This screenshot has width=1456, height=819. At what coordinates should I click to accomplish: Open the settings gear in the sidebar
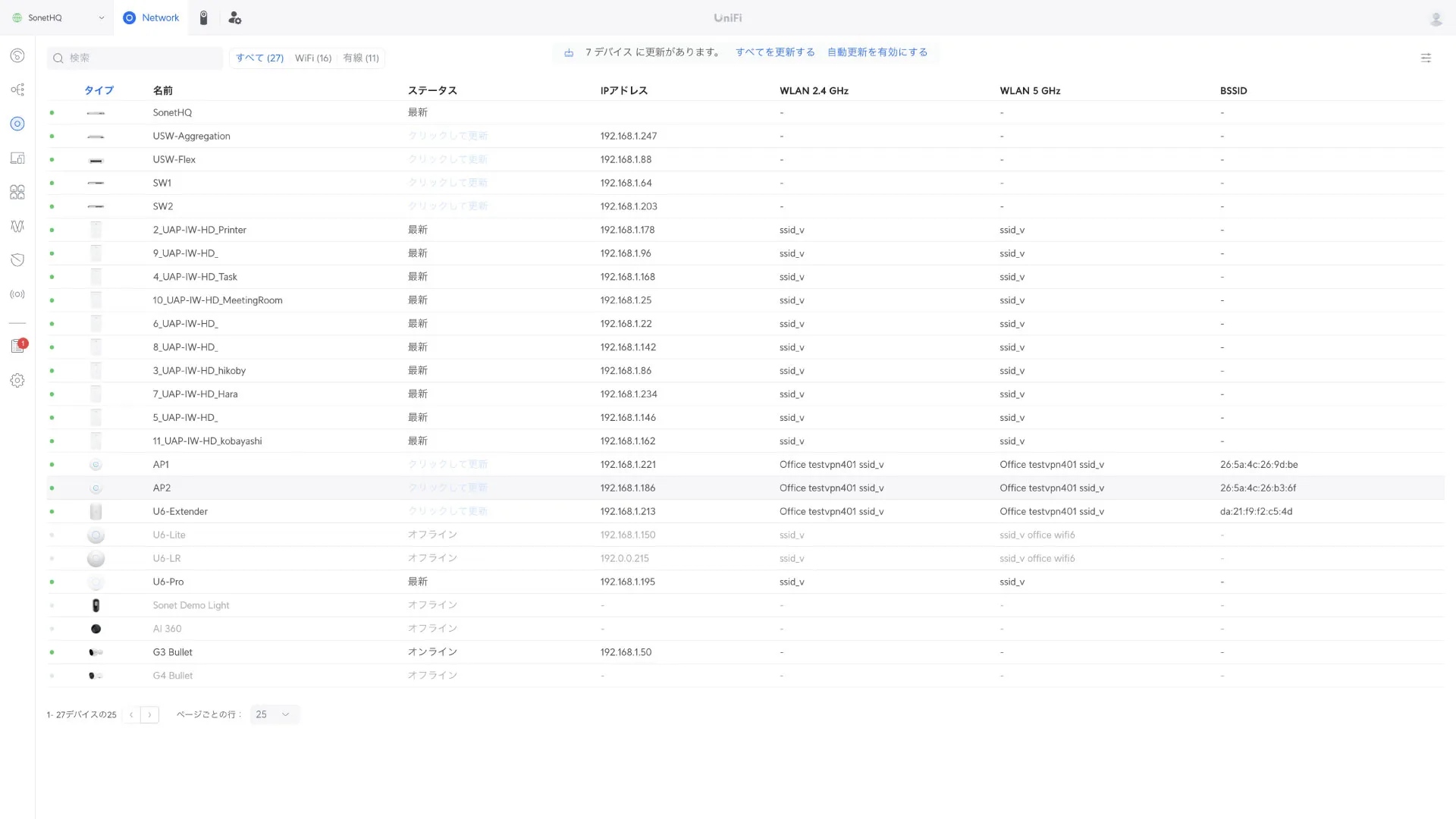(x=17, y=381)
